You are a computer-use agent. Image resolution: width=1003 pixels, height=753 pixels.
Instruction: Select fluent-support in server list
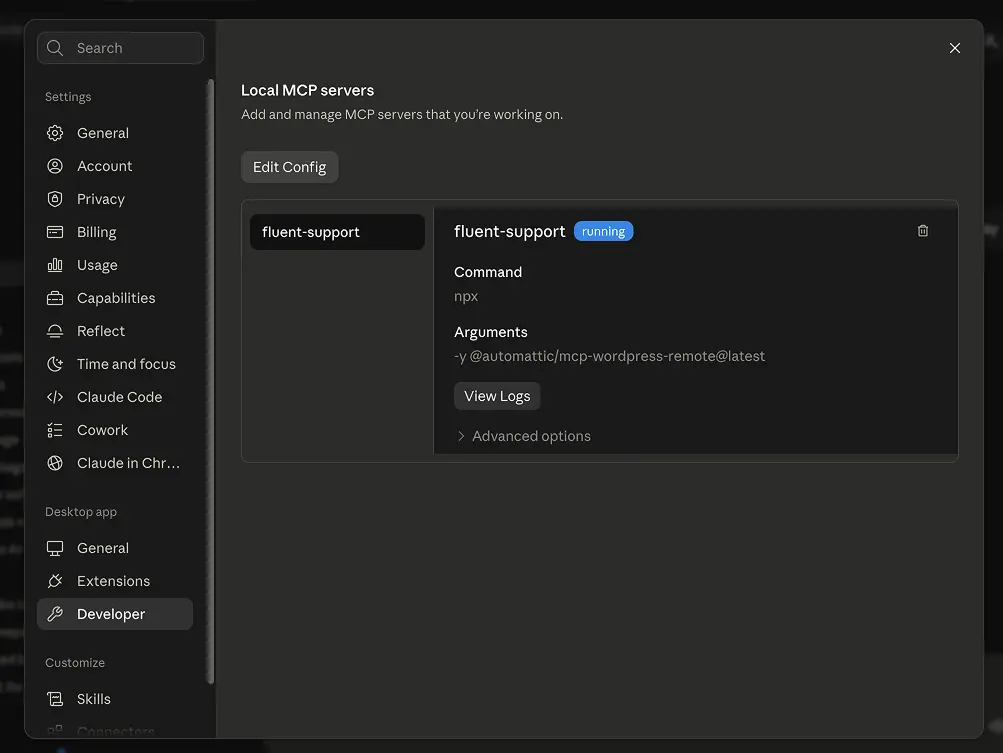tap(337, 232)
